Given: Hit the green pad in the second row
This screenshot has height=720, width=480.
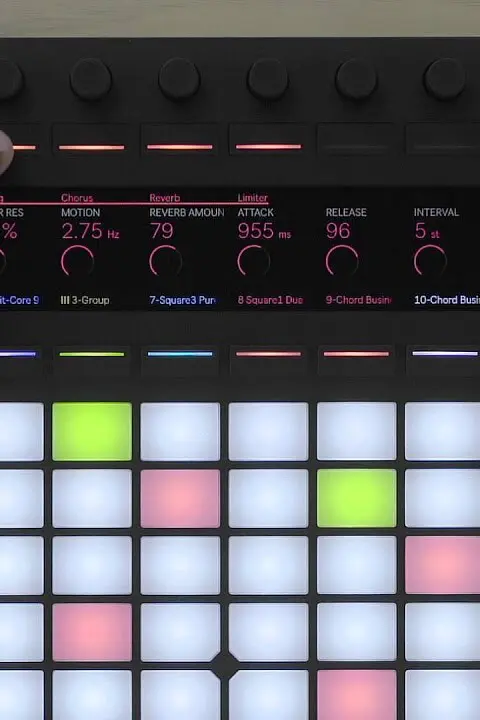Looking at the screenshot, I should coord(356,498).
